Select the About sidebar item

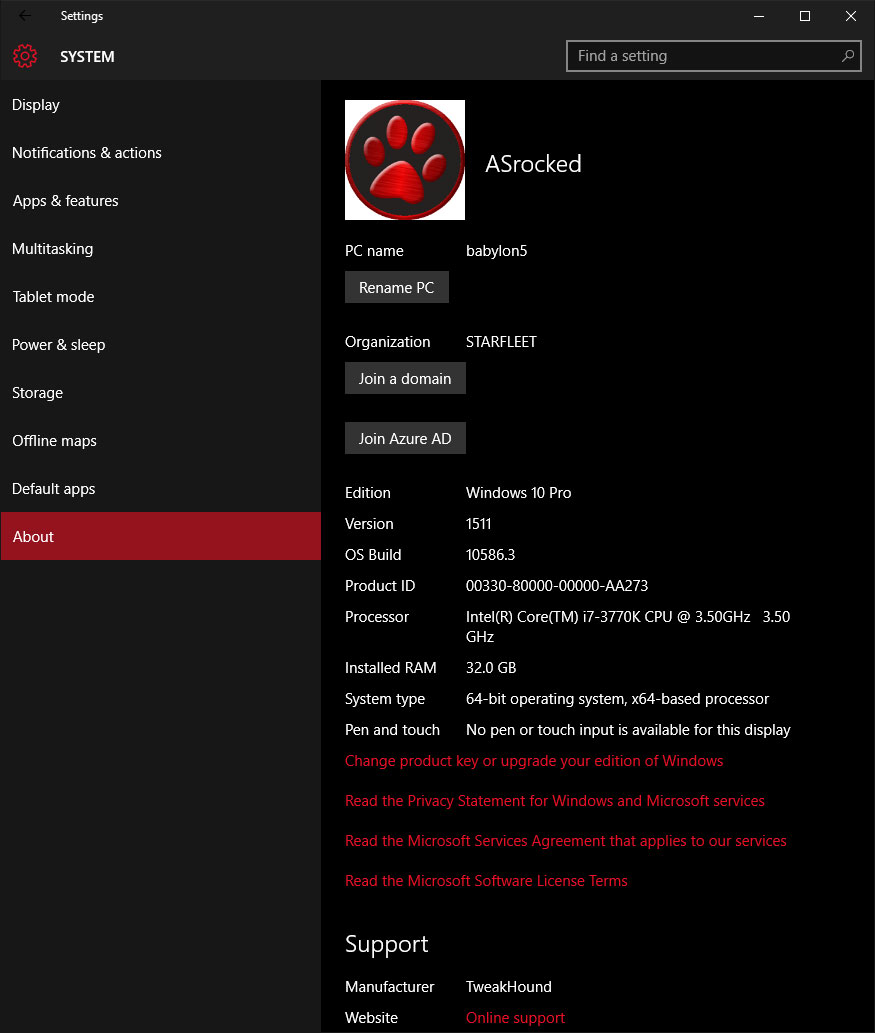coord(161,536)
